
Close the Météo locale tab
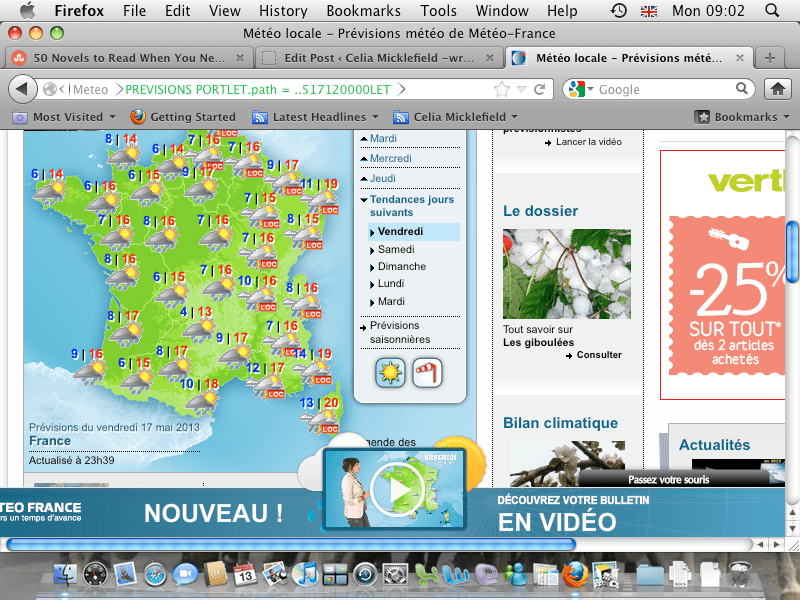pos(739,58)
